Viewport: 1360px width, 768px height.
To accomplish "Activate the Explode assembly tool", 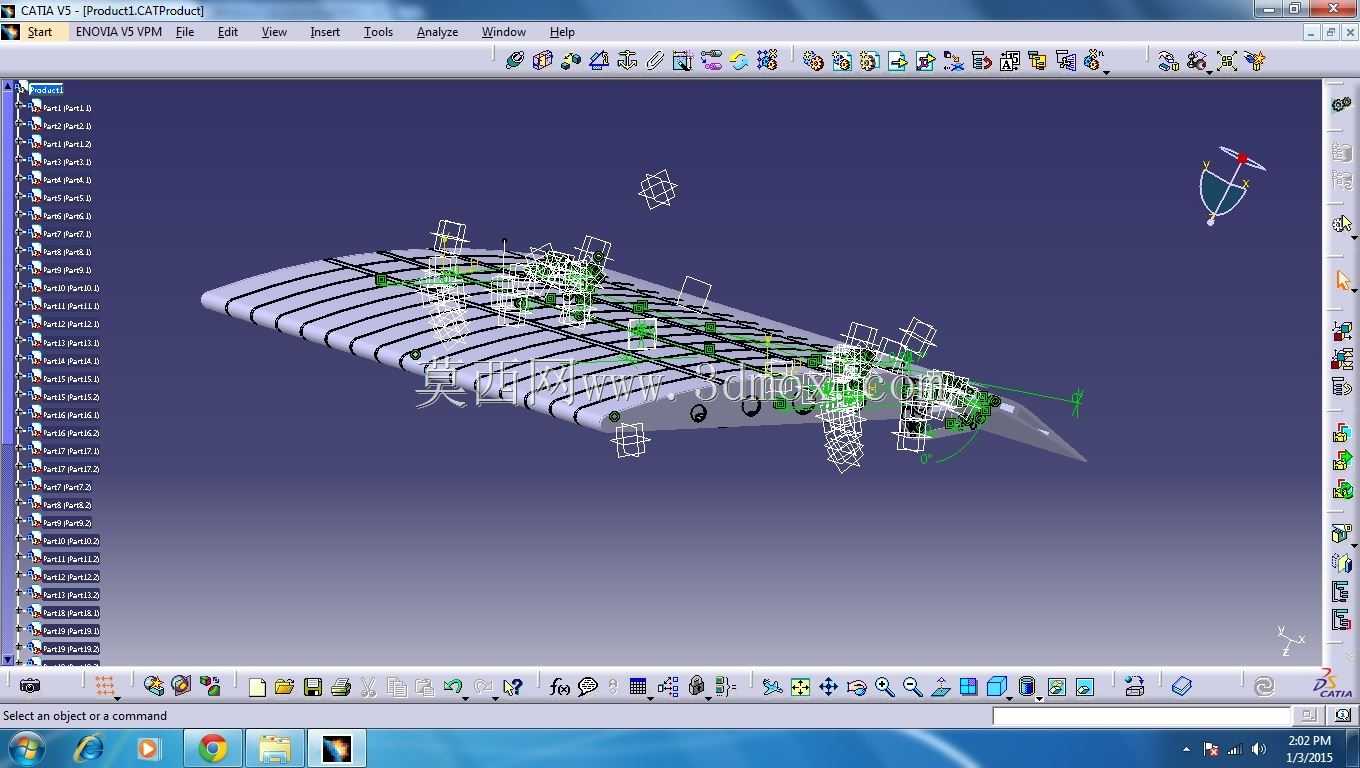I will pyautogui.click(x=1227, y=61).
